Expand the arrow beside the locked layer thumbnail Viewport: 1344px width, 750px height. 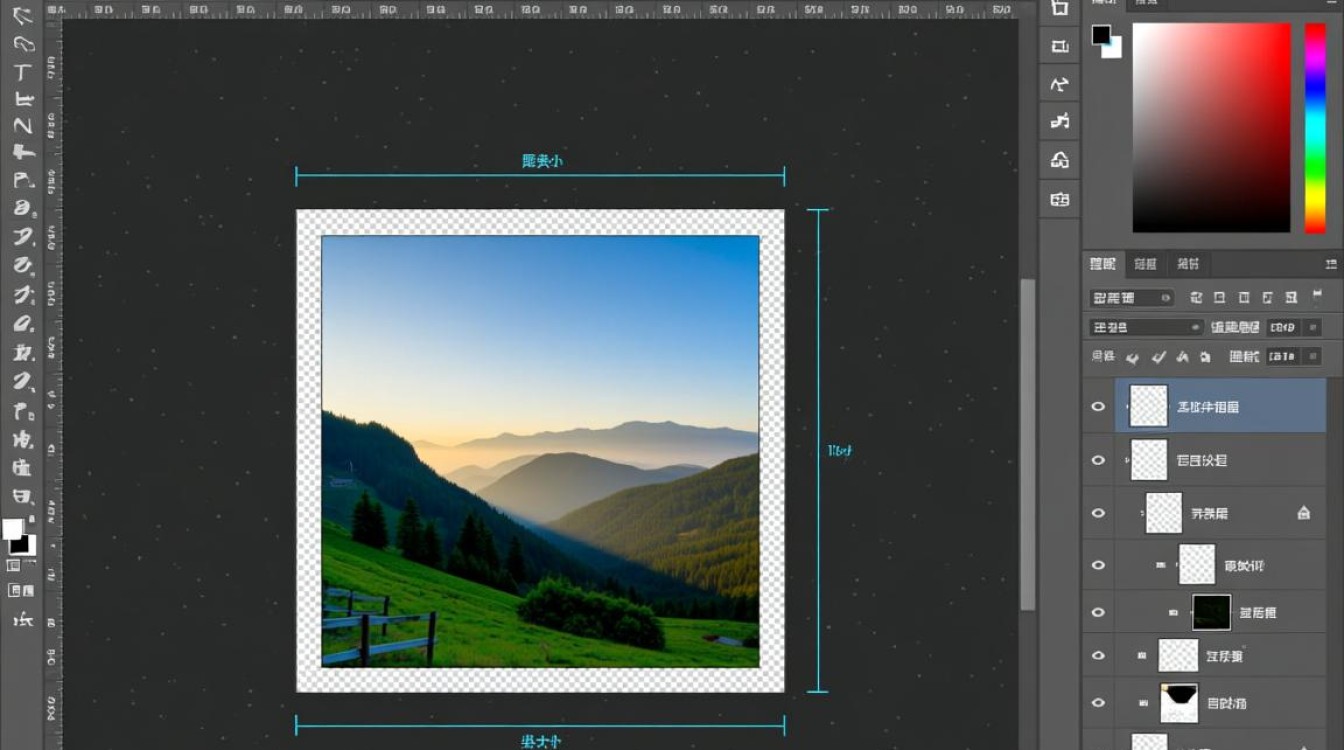click(1142, 513)
